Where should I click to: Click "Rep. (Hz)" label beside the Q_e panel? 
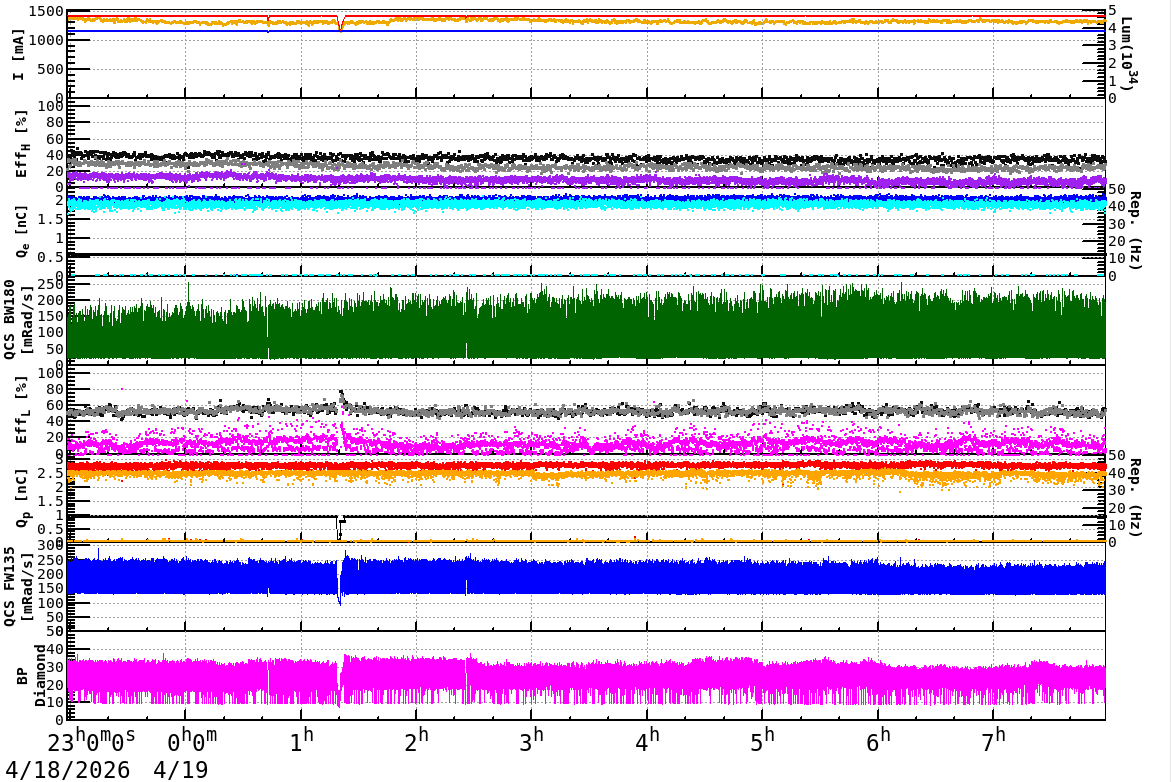click(x=1135, y=230)
